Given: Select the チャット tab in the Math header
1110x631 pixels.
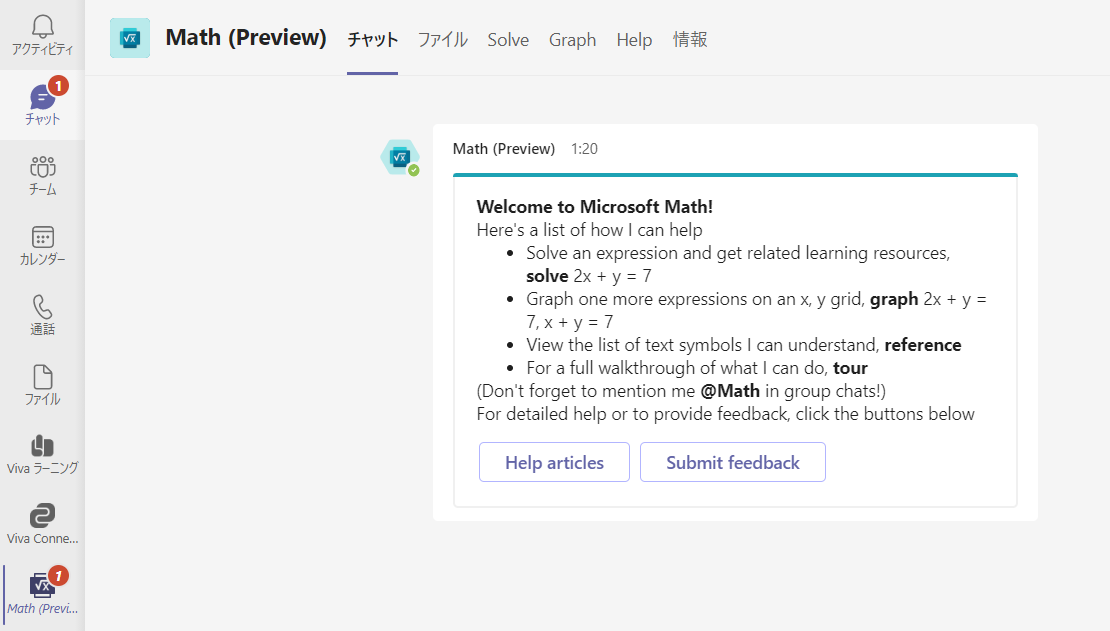Looking at the screenshot, I should (x=372, y=39).
